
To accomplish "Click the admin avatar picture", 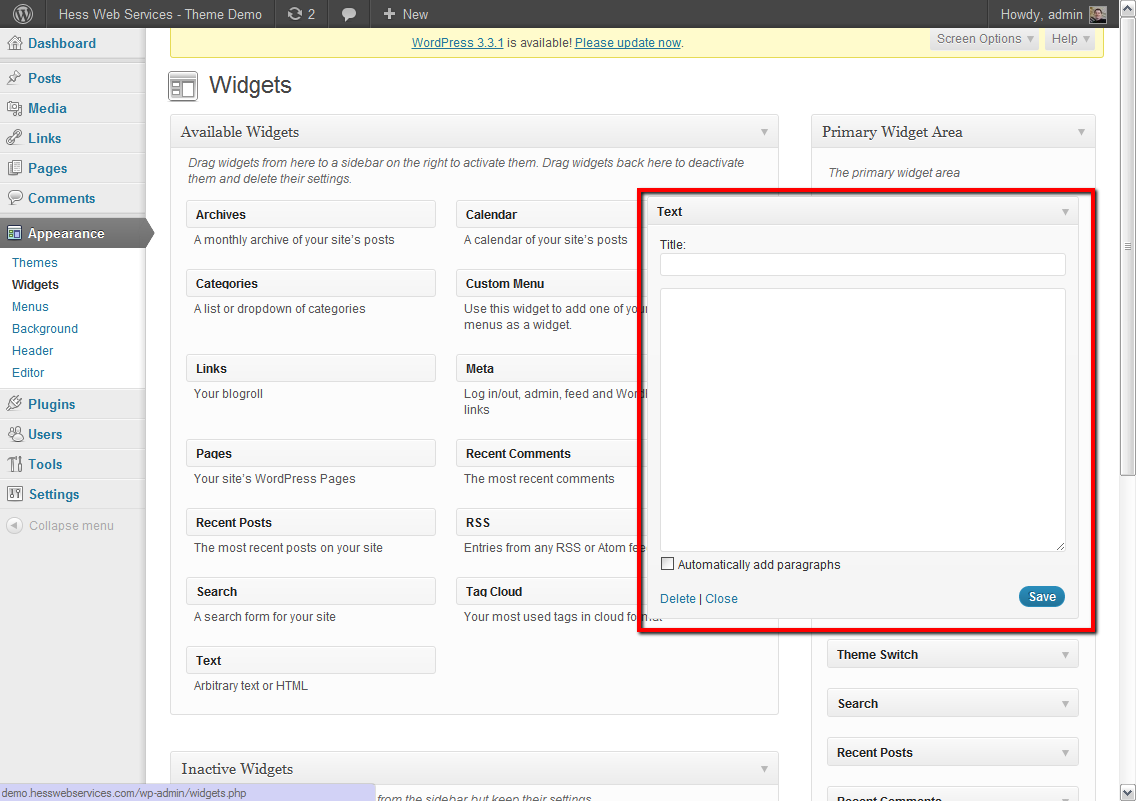I will click(x=1098, y=14).
